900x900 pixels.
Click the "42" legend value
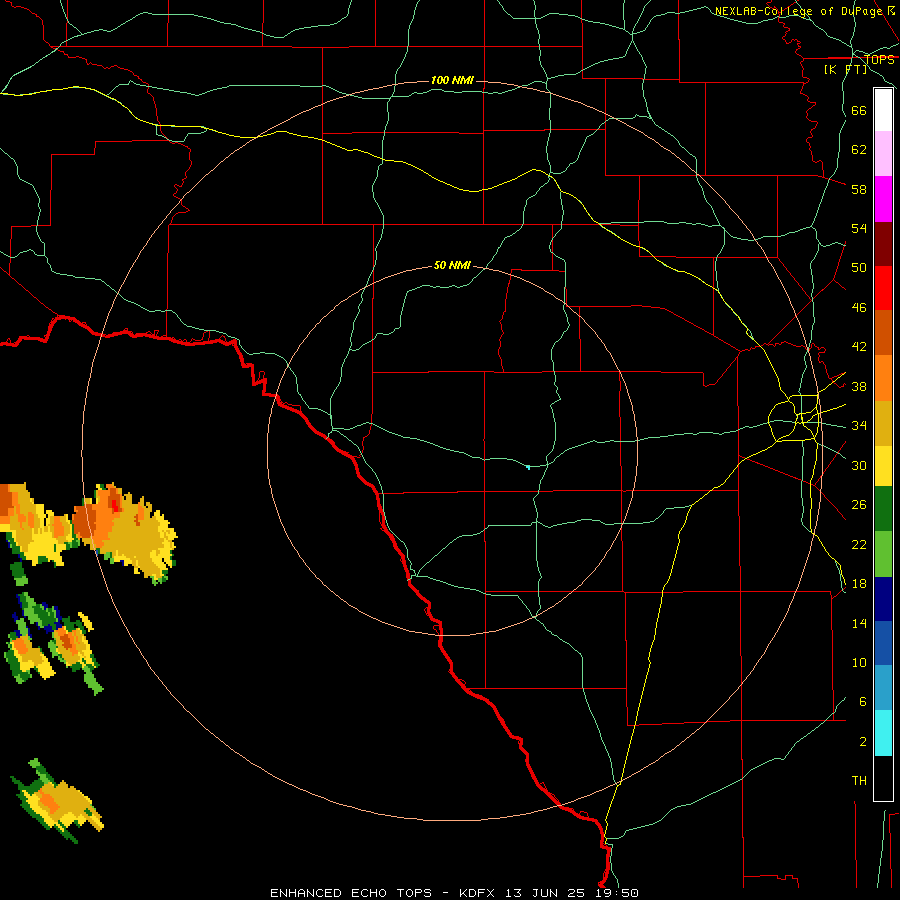859,347
